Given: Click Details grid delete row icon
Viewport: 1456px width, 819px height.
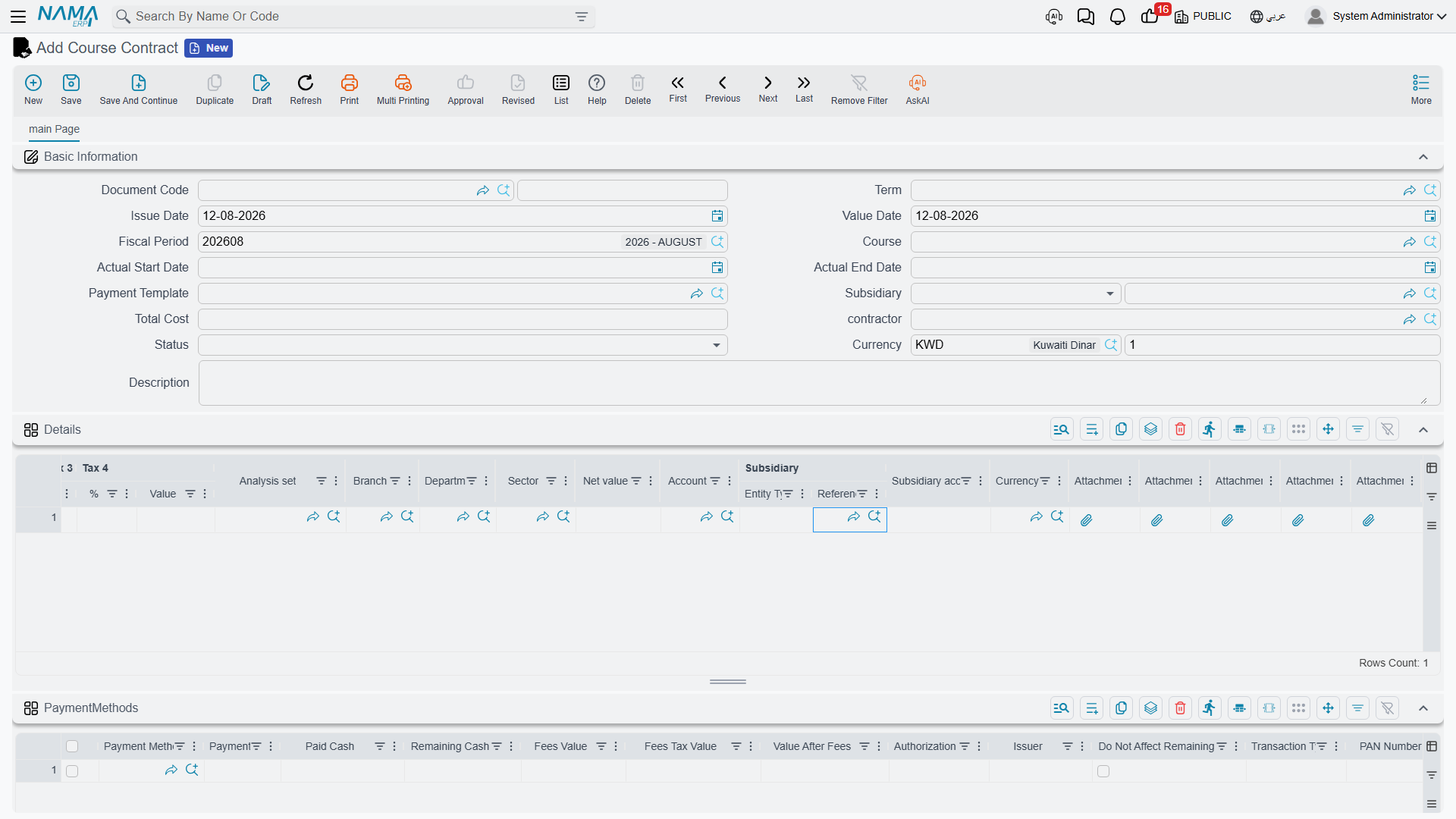Looking at the screenshot, I should [1180, 429].
